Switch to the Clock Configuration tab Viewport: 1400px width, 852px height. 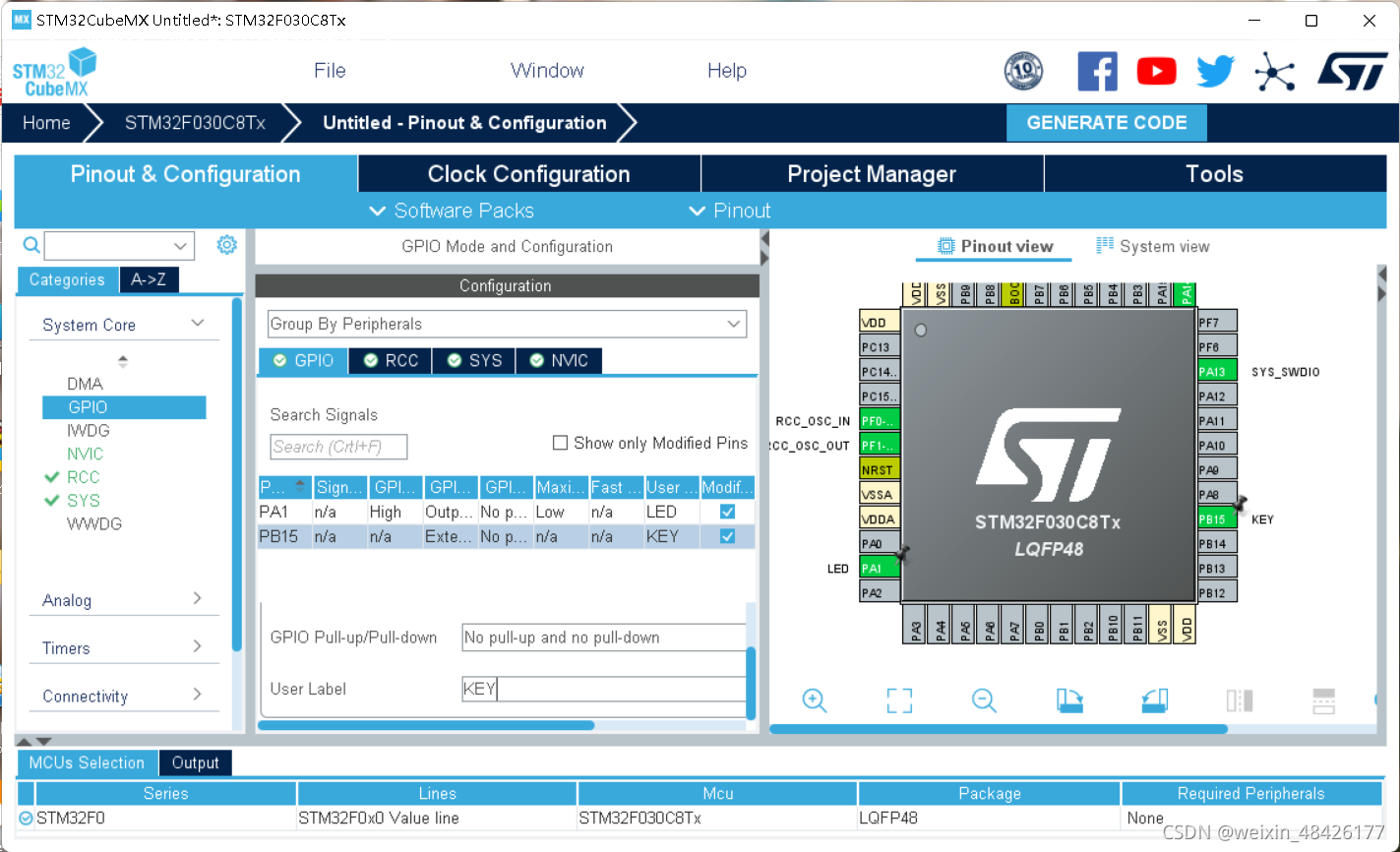529,174
